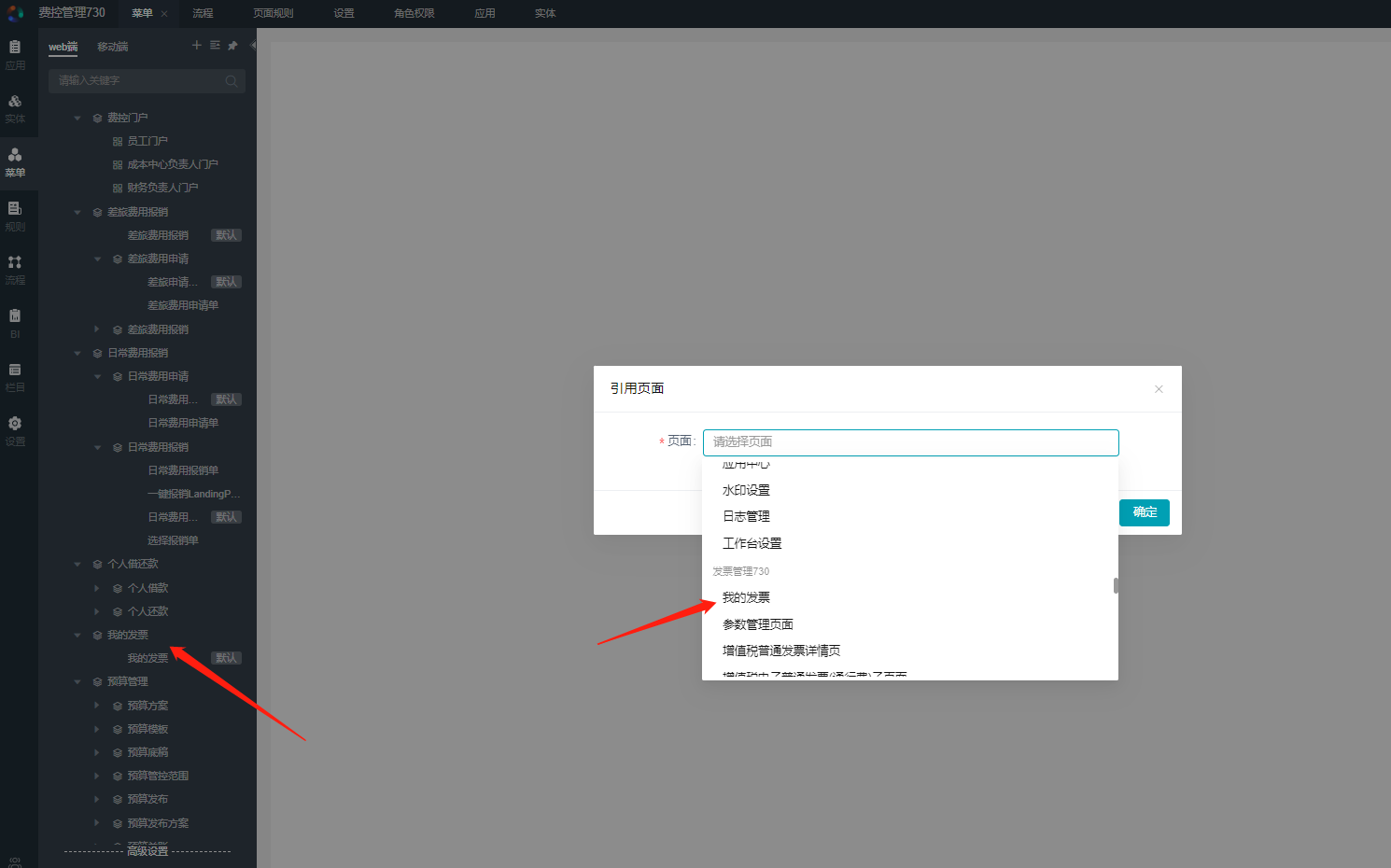Select 选择报销单 in the menu tree
Viewport: 1391px width, 868px height.
173,541
